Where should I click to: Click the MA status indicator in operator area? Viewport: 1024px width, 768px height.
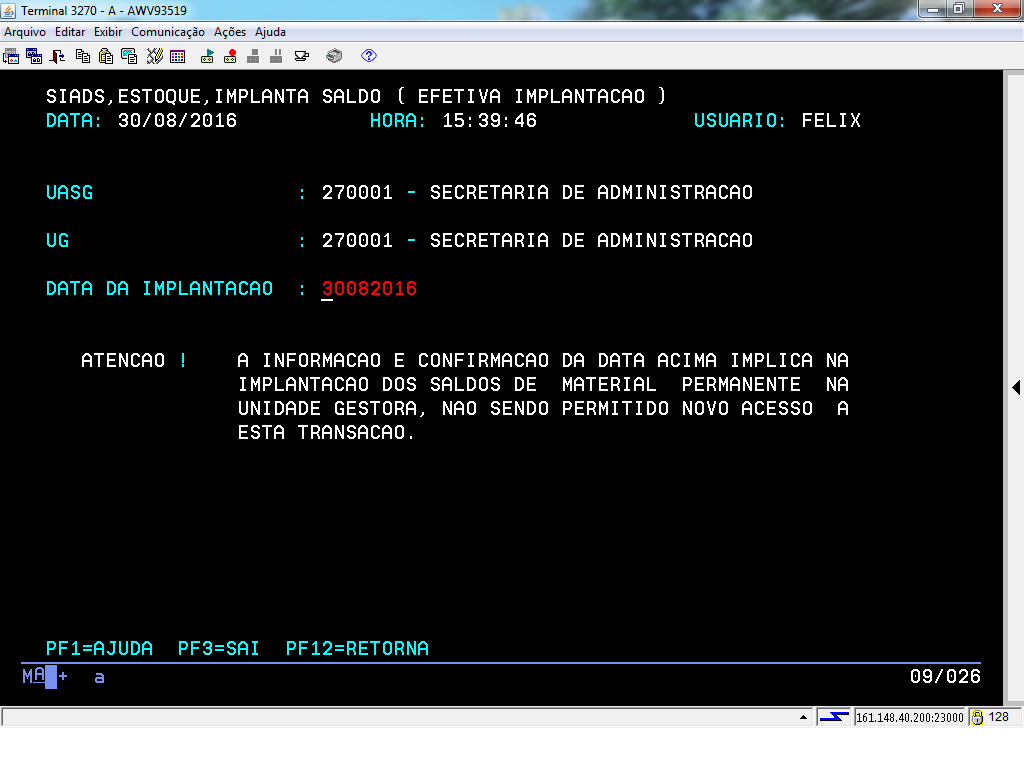coord(33,676)
